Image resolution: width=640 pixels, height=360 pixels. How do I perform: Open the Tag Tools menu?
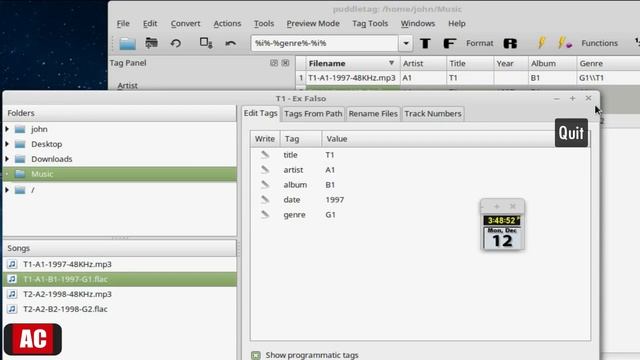coord(370,24)
